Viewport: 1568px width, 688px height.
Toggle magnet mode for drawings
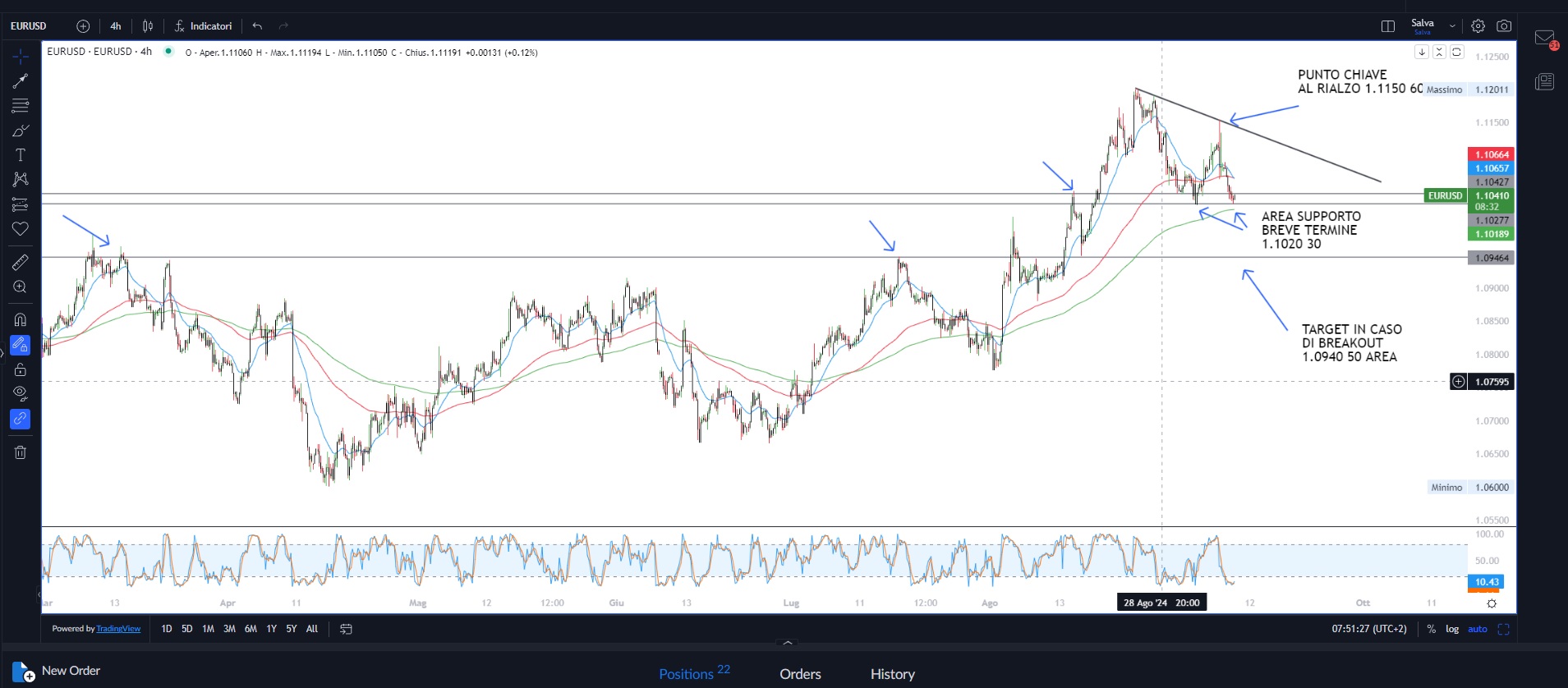[x=21, y=319]
